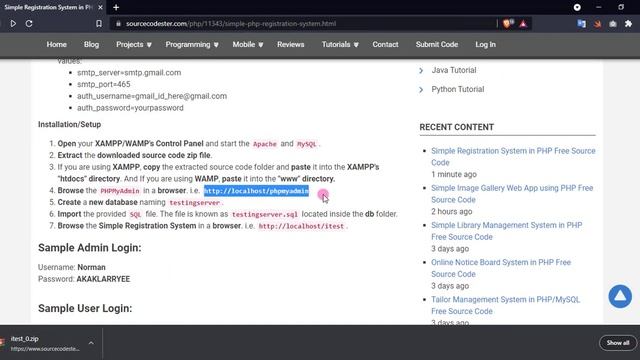Bookmark this page

99,24
